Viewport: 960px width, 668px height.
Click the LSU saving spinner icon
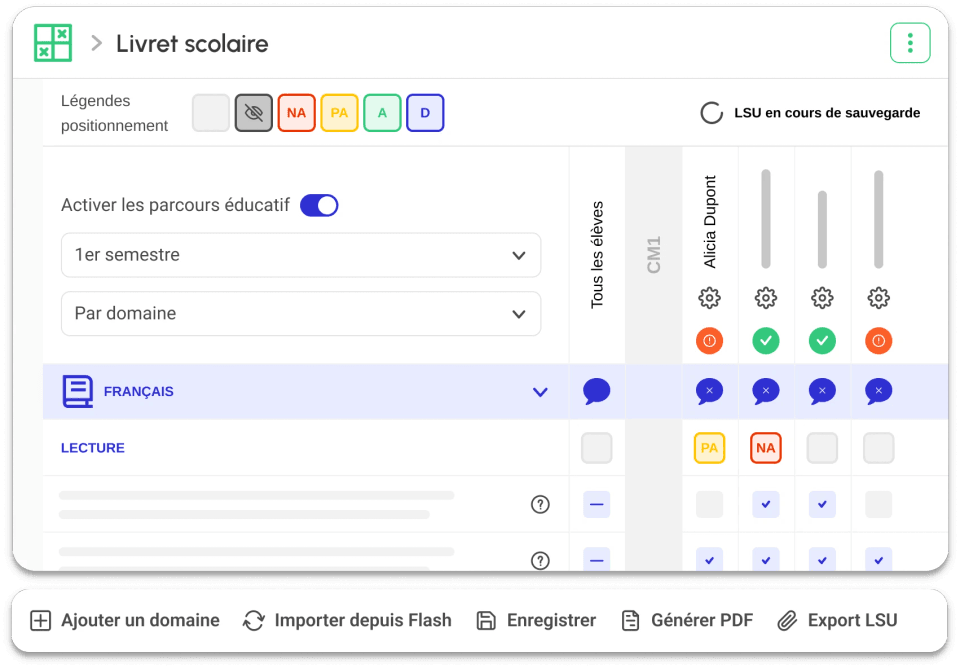(711, 112)
